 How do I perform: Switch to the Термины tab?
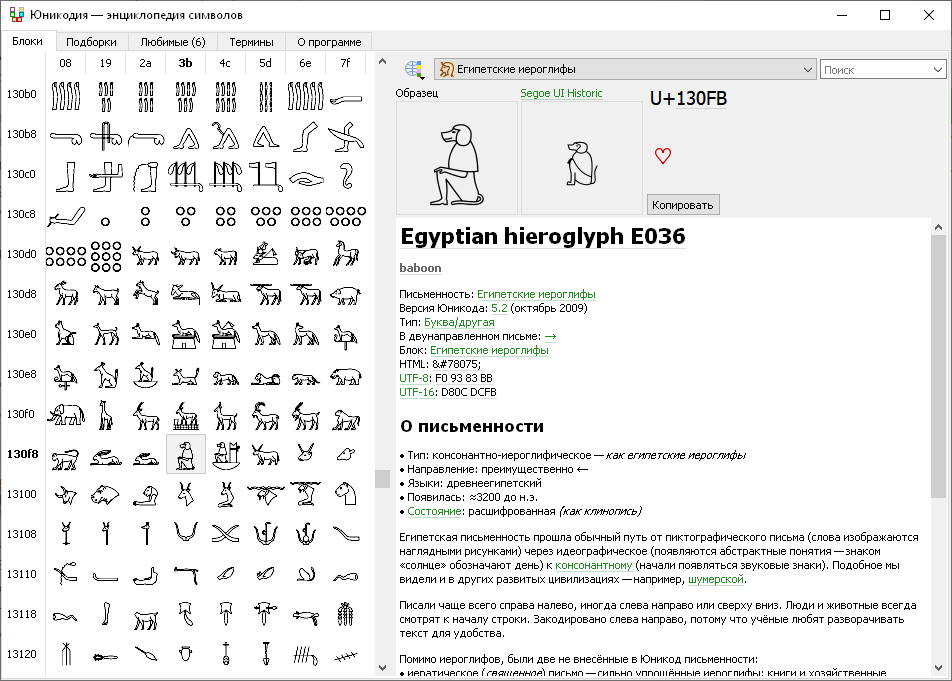pos(251,42)
